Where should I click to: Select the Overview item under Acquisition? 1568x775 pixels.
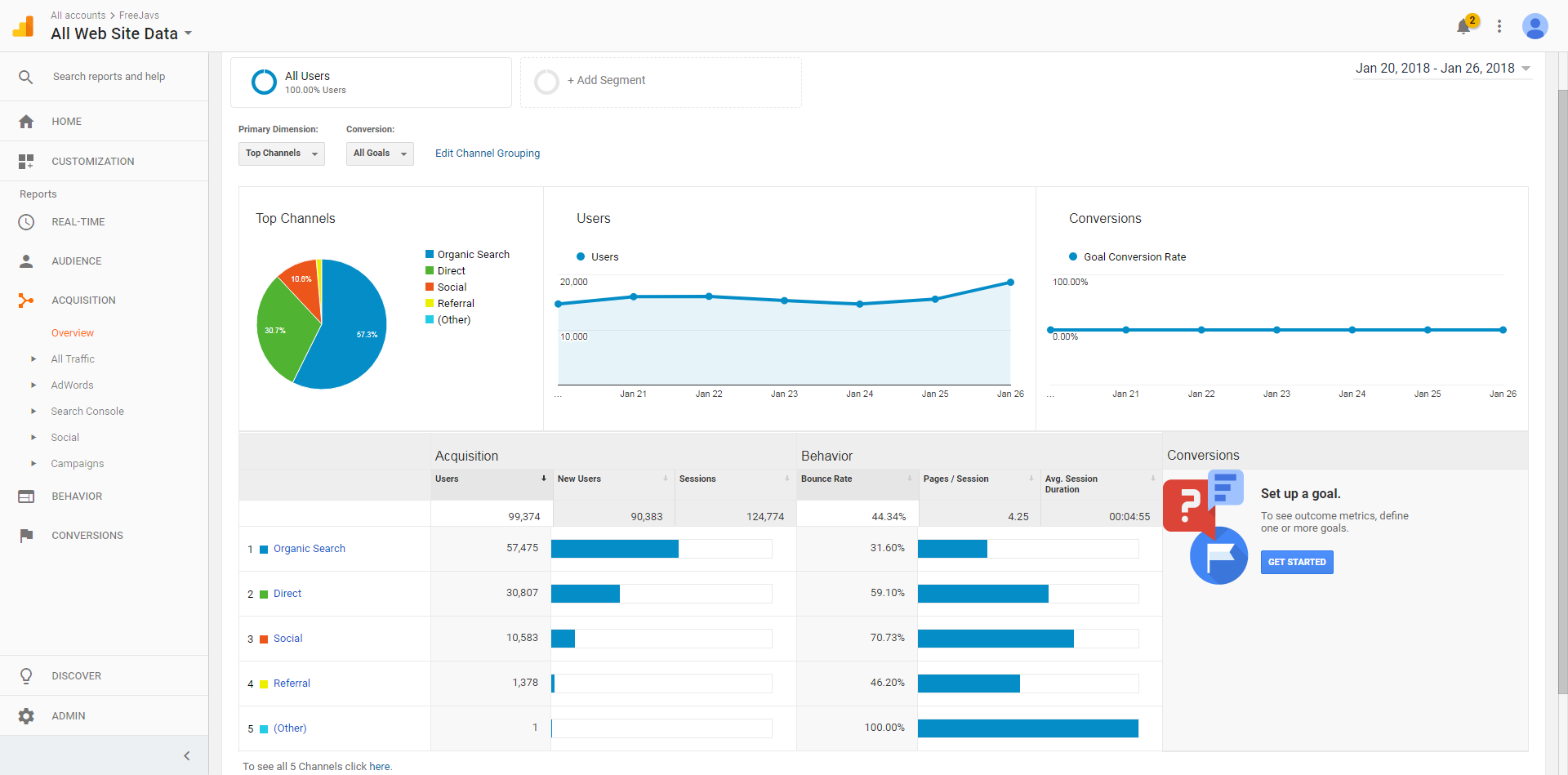pos(73,333)
